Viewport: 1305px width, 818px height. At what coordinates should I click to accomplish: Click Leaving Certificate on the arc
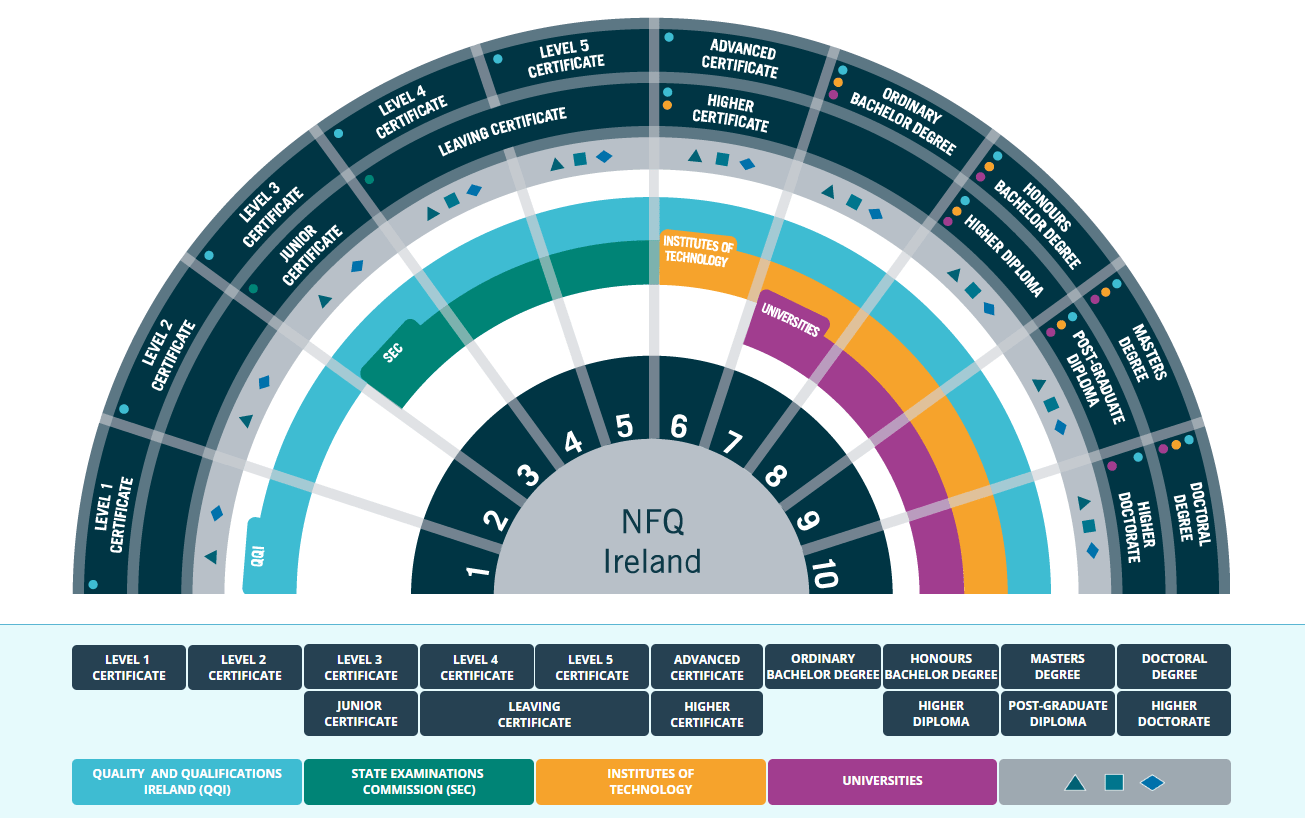click(503, 132)
